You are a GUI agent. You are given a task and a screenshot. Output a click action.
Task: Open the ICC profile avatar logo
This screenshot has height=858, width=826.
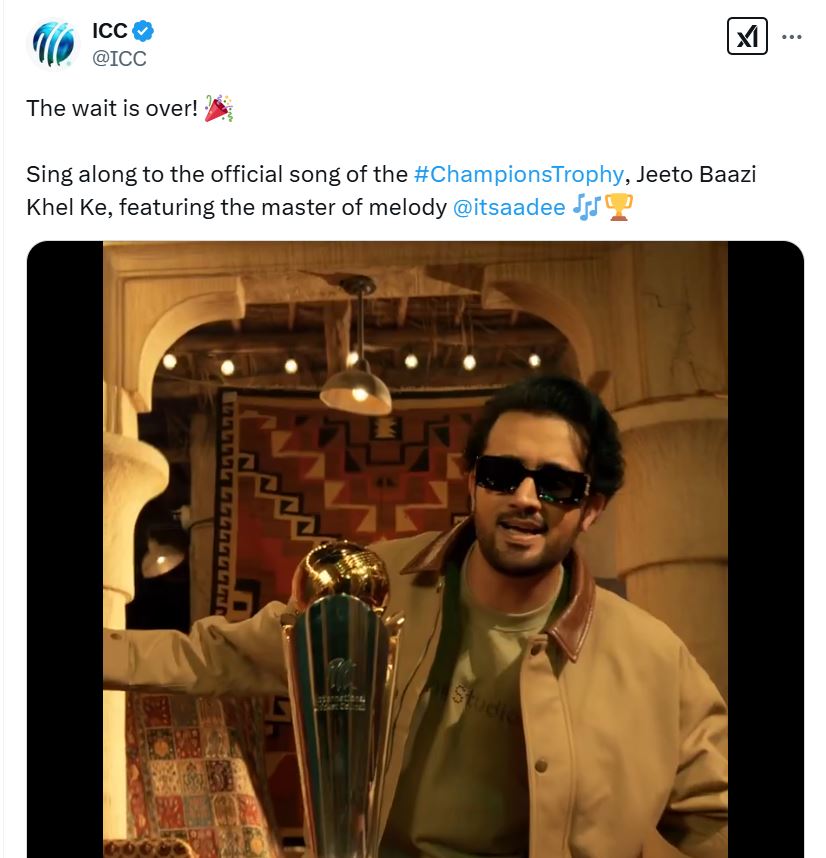coord(53,44)
